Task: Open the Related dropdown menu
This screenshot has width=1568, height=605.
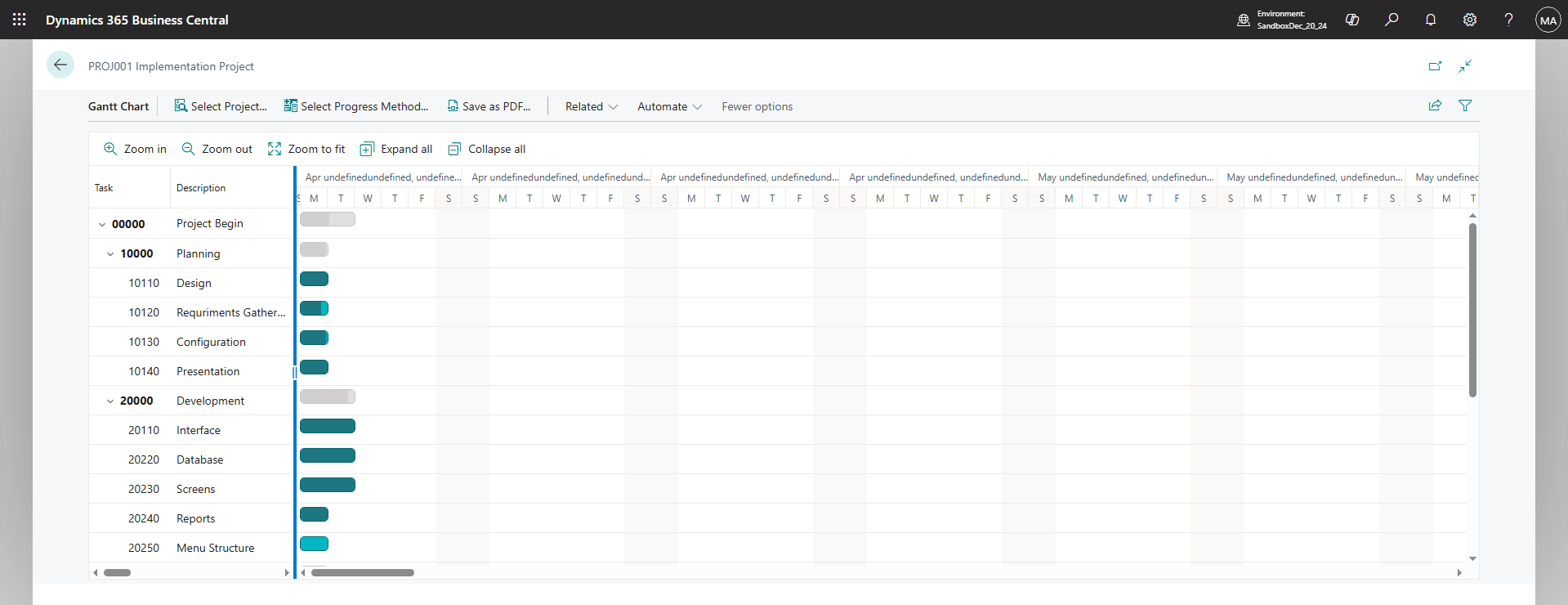Action: coord(592,106)
